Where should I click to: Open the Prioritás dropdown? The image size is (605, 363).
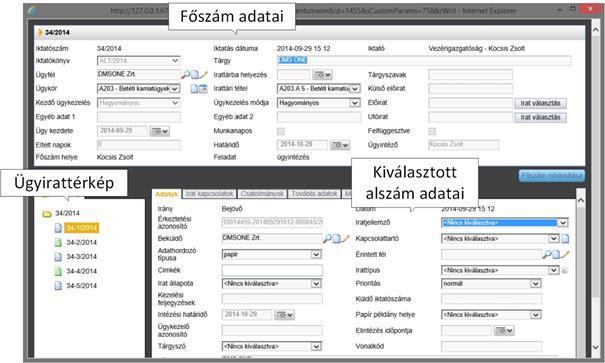pyautogui.click(x=536, y=284)
